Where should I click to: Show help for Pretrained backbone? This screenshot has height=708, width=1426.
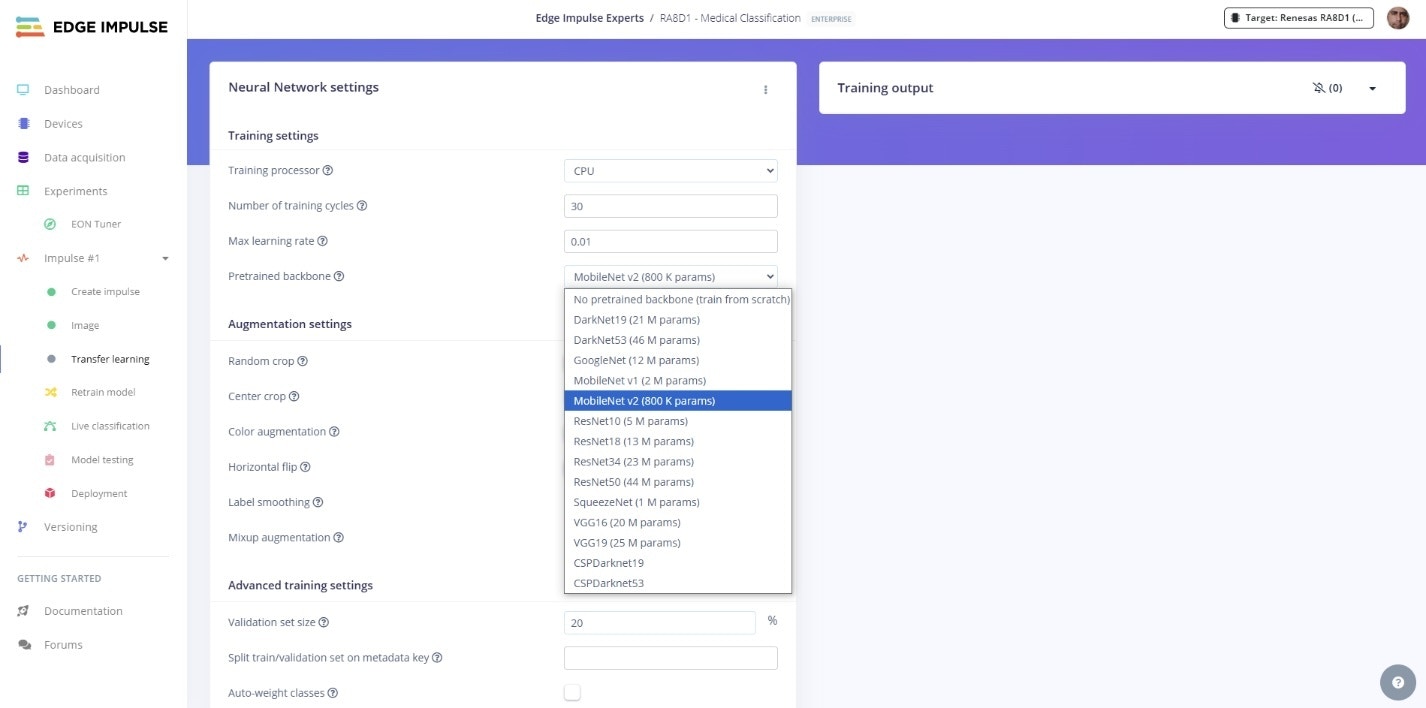coord(339,276)
